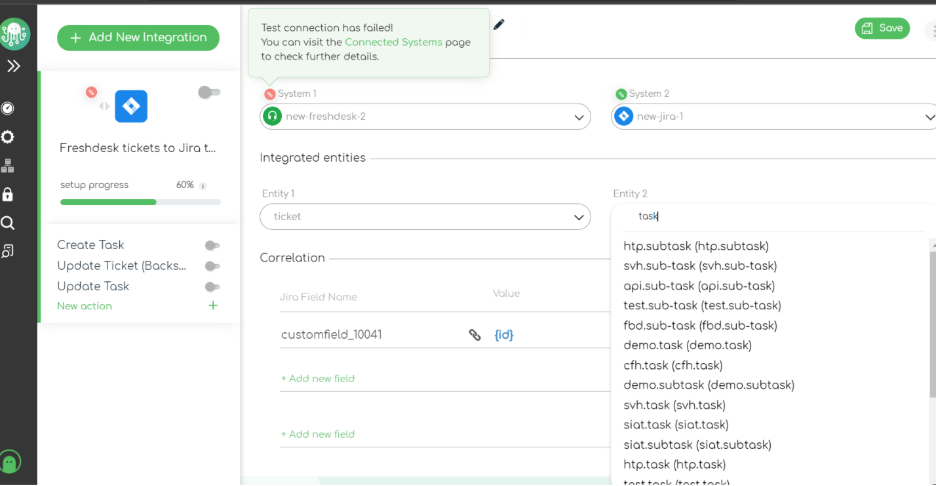This screenshot has height=486, width=936.
Task: Open the logs search icon in sidebar
Action: point(8,251)
